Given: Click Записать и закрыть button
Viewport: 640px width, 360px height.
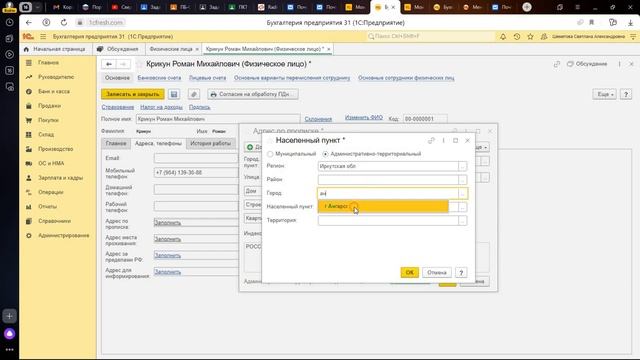Looking at the screenshot, I should 133,94.
